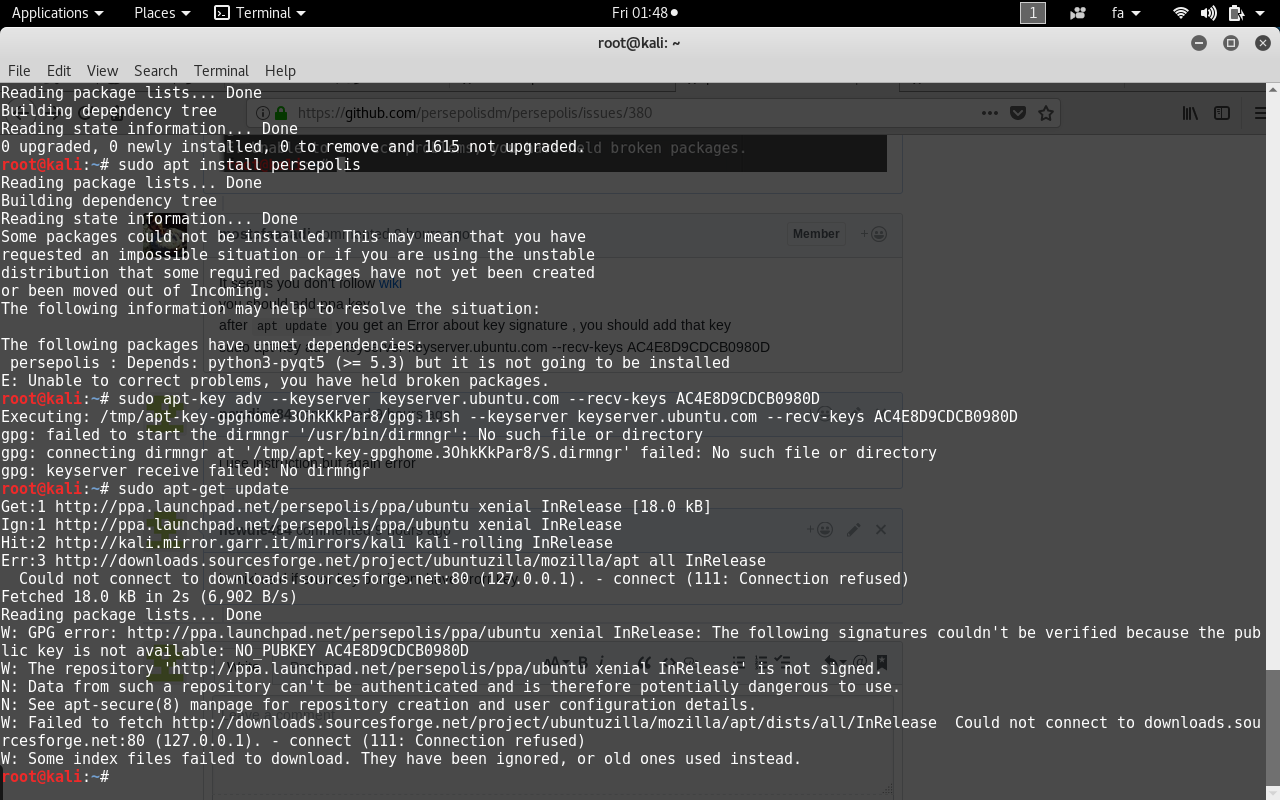Click the volume speaker icon

coord(1208,13)
